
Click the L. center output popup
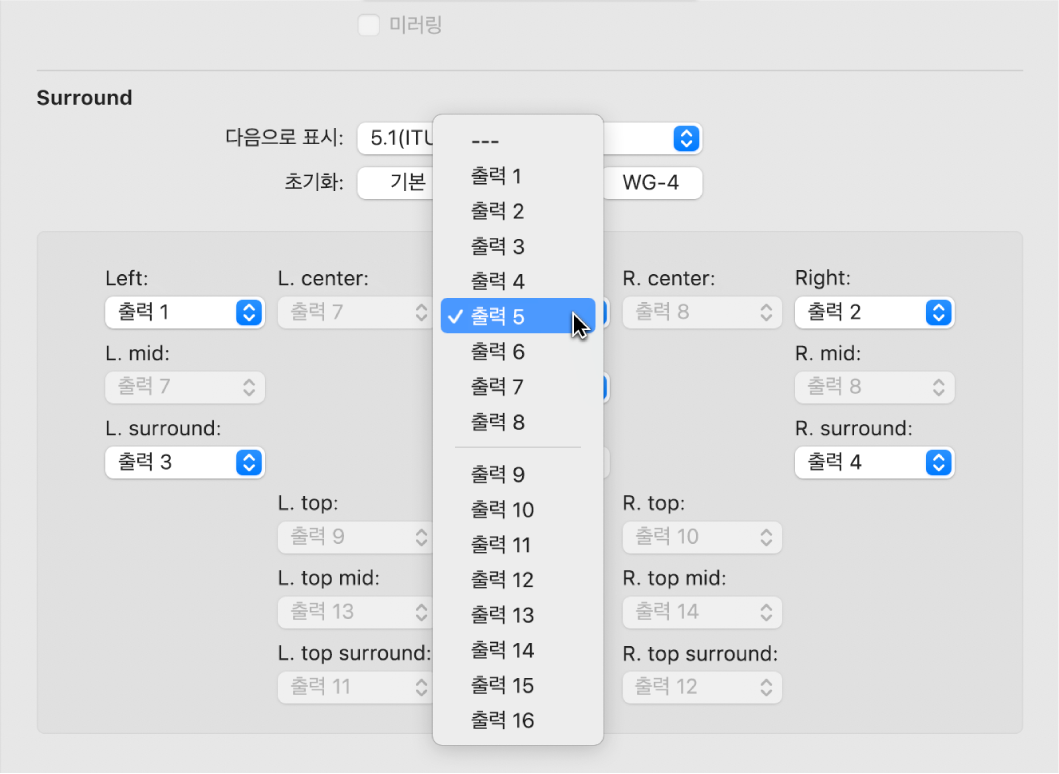(357, 312)
